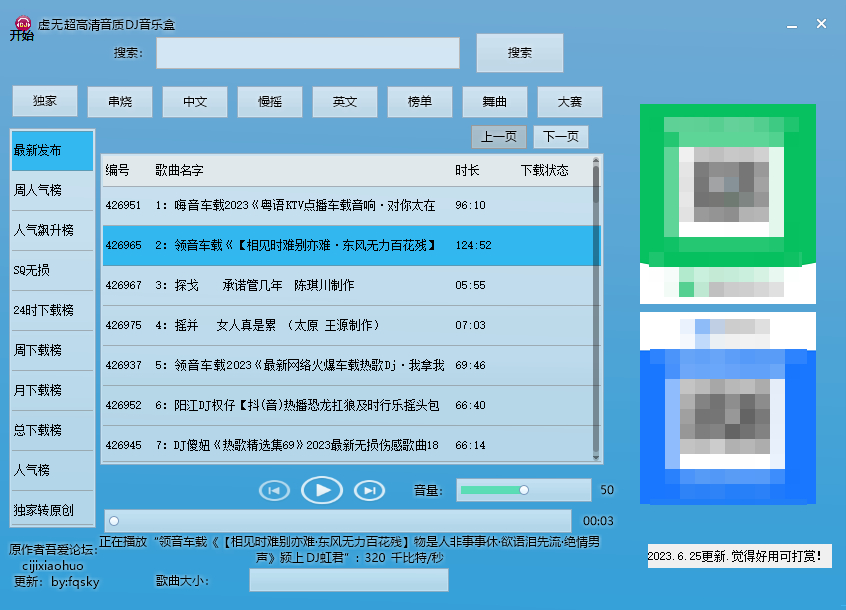Open the 独家 category
This screenshot has width=846, height=610.
click(x=45, y=101)
